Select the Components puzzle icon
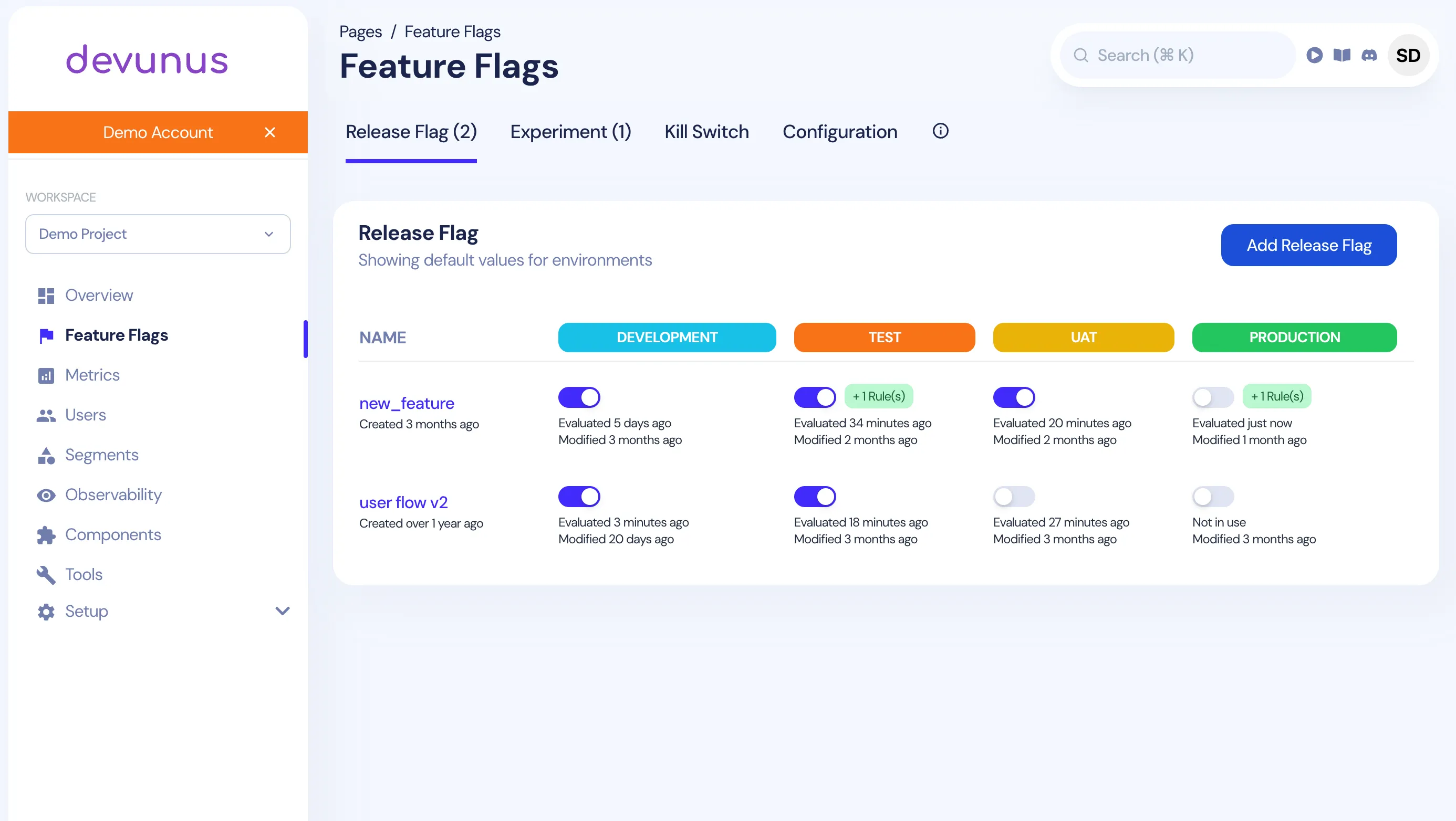 (46, 534)
